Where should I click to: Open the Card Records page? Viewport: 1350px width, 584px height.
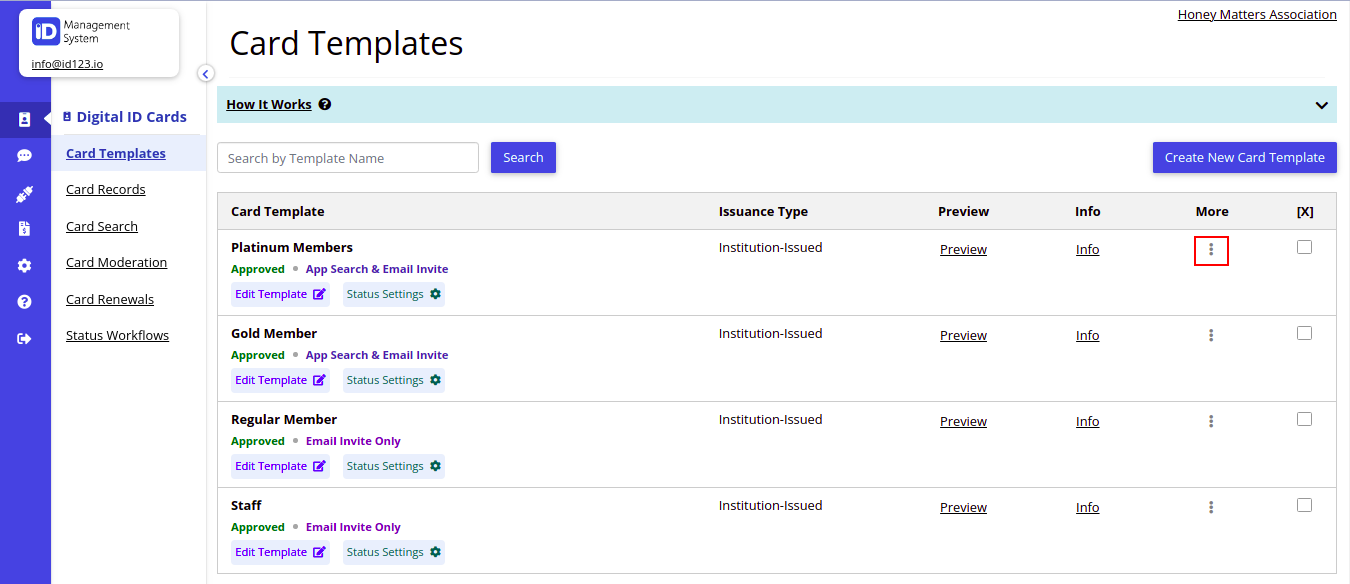click(x=105, y=189)
